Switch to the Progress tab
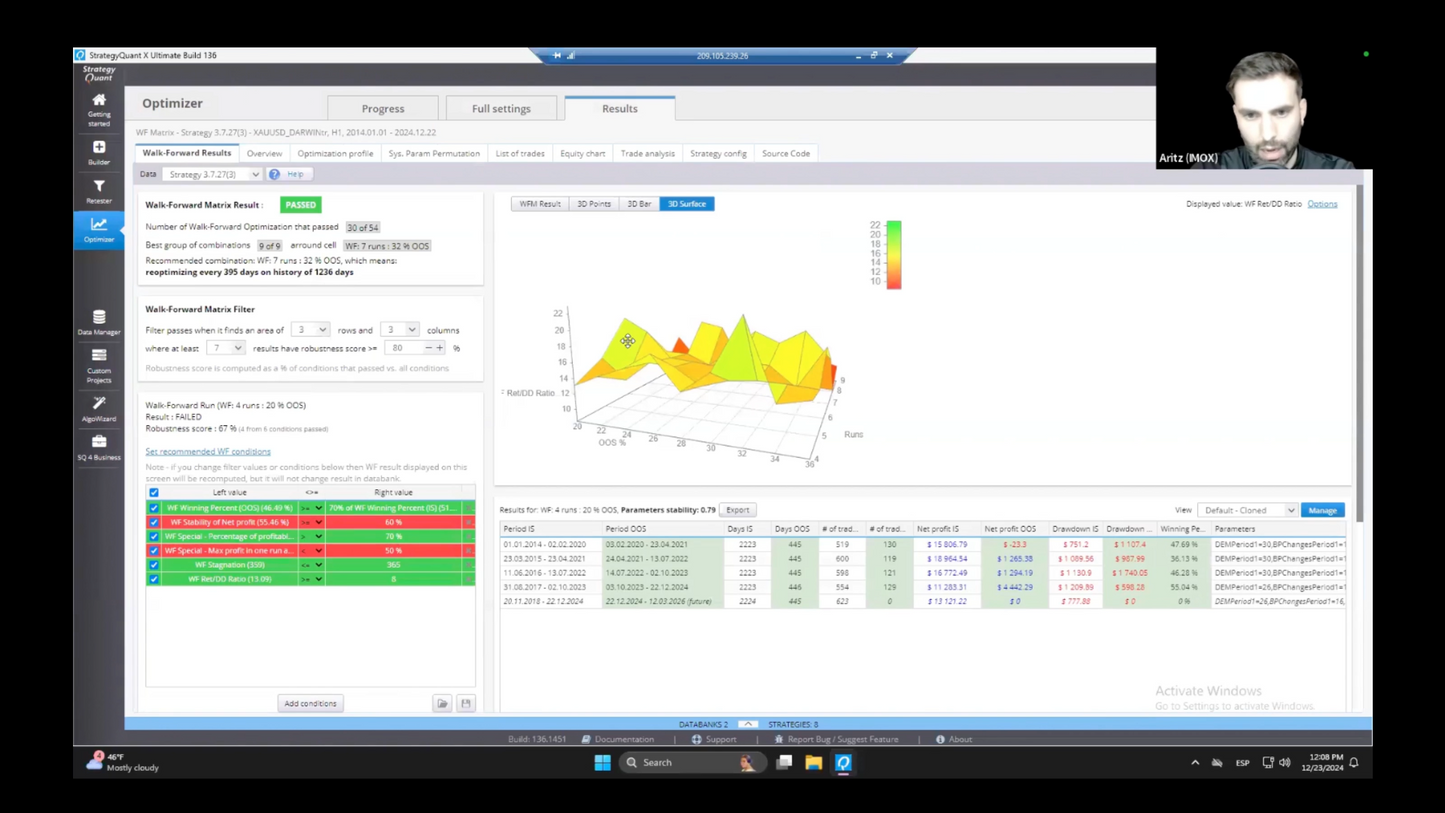This screenshot has width=1445, height=813. (383, 108)
